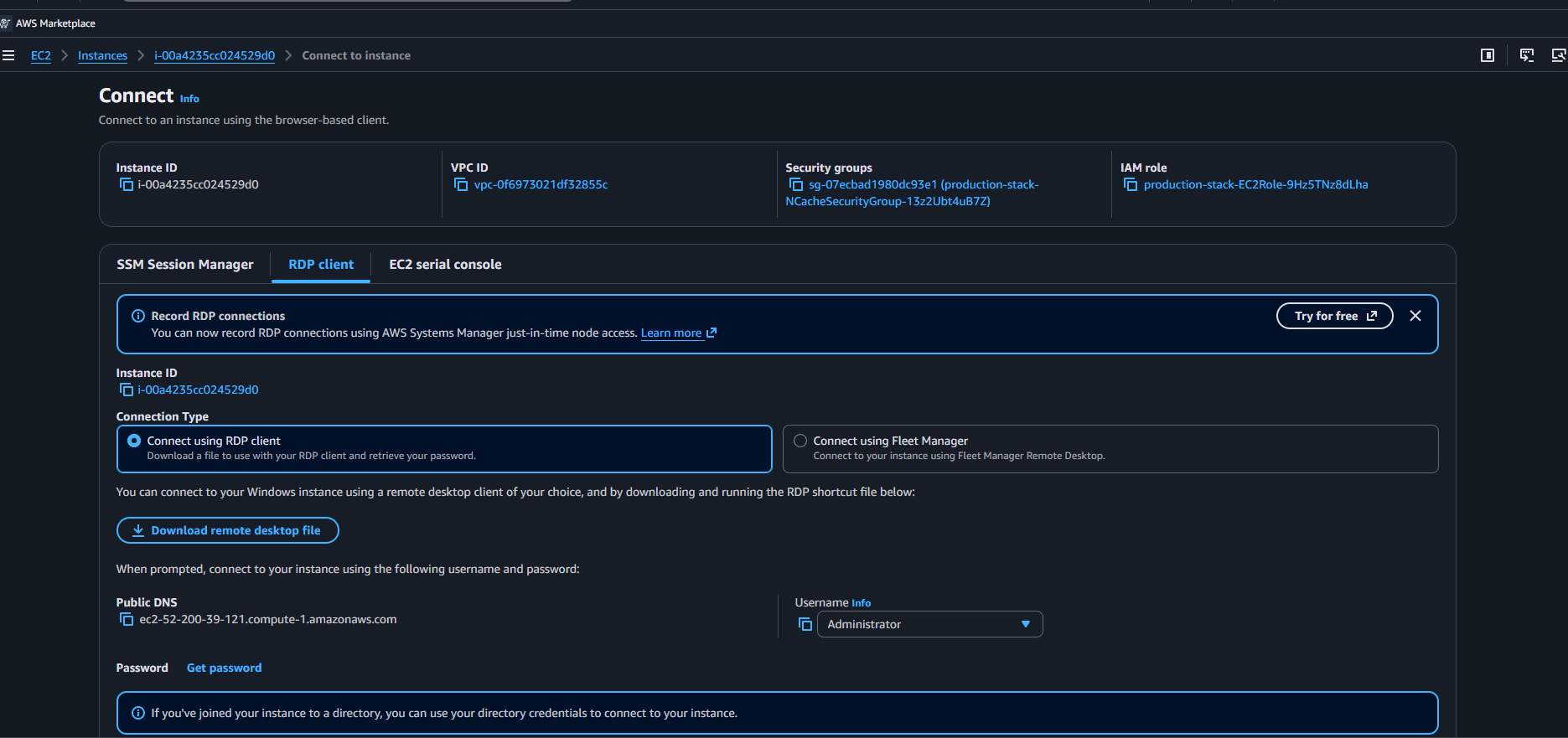Open the Connect Info link

pos(189,99)
